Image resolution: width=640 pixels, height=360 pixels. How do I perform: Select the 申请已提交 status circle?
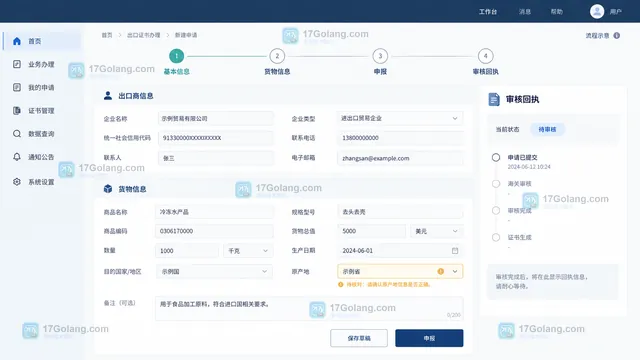tap(496, 158)
